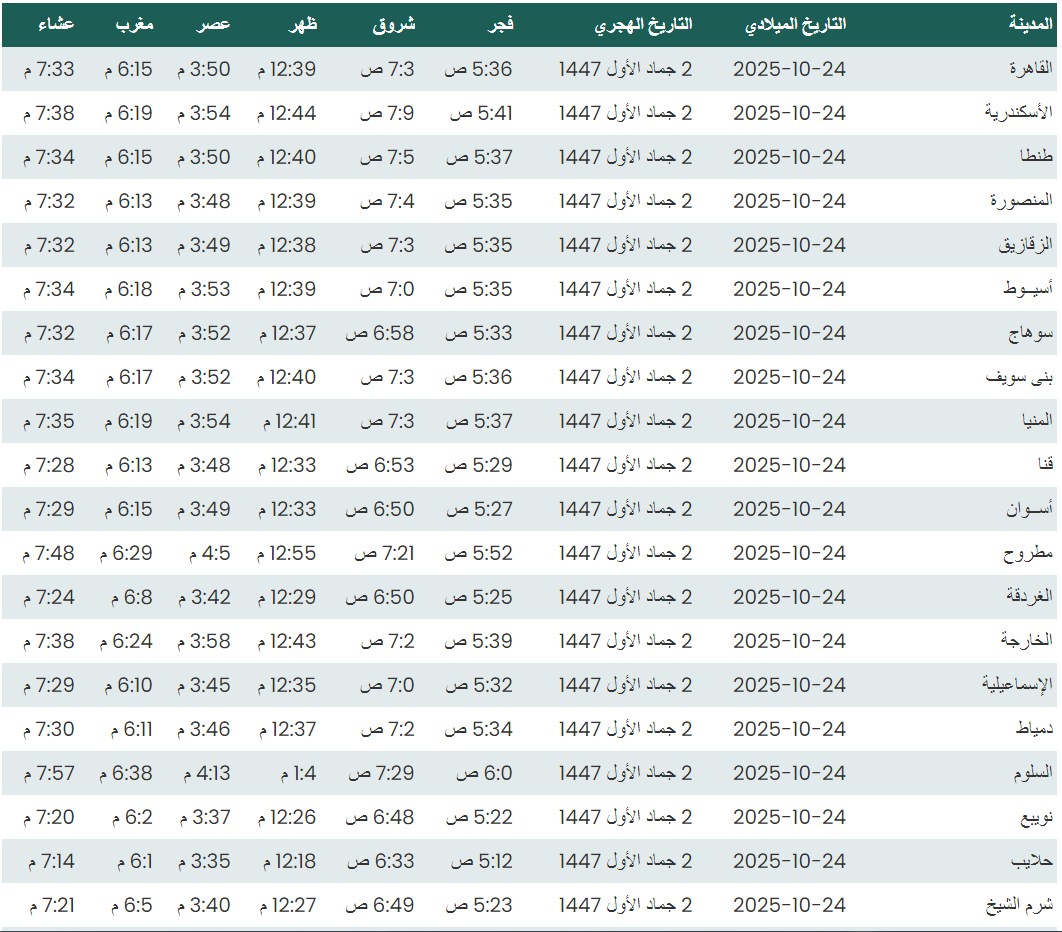The height and width of the screenshot is (932, 1062).
Task: Select the Isha time for السلوم
Action: 49,773
